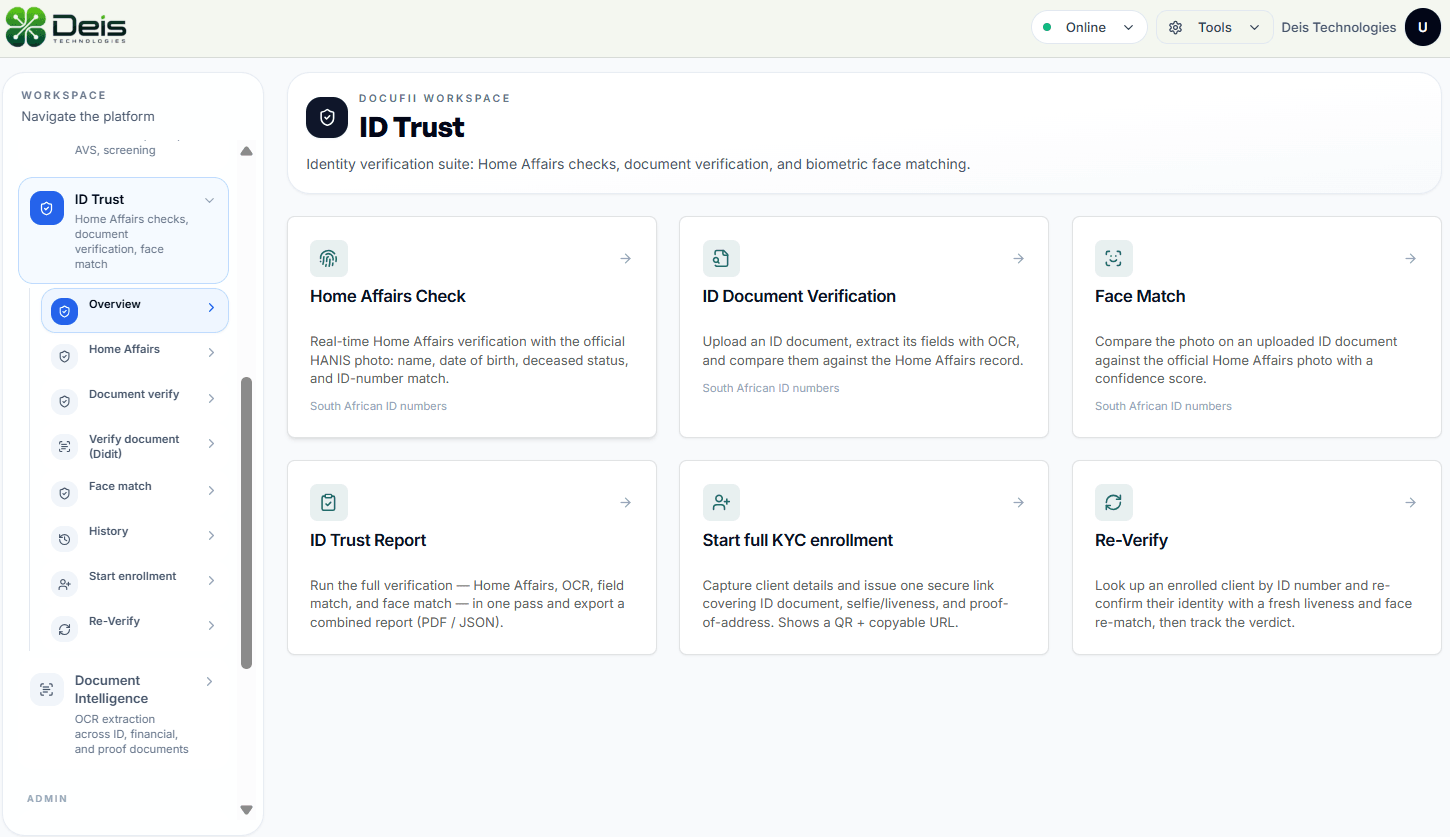The width and height of the screenshot is (1450, 837).
Task: Open the Face Match card title
Action: point(1140,296)
